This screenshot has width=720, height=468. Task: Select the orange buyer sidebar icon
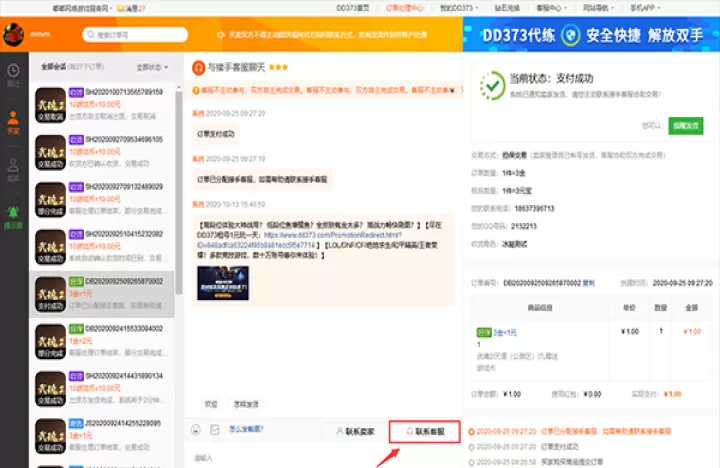click(13, 118)
